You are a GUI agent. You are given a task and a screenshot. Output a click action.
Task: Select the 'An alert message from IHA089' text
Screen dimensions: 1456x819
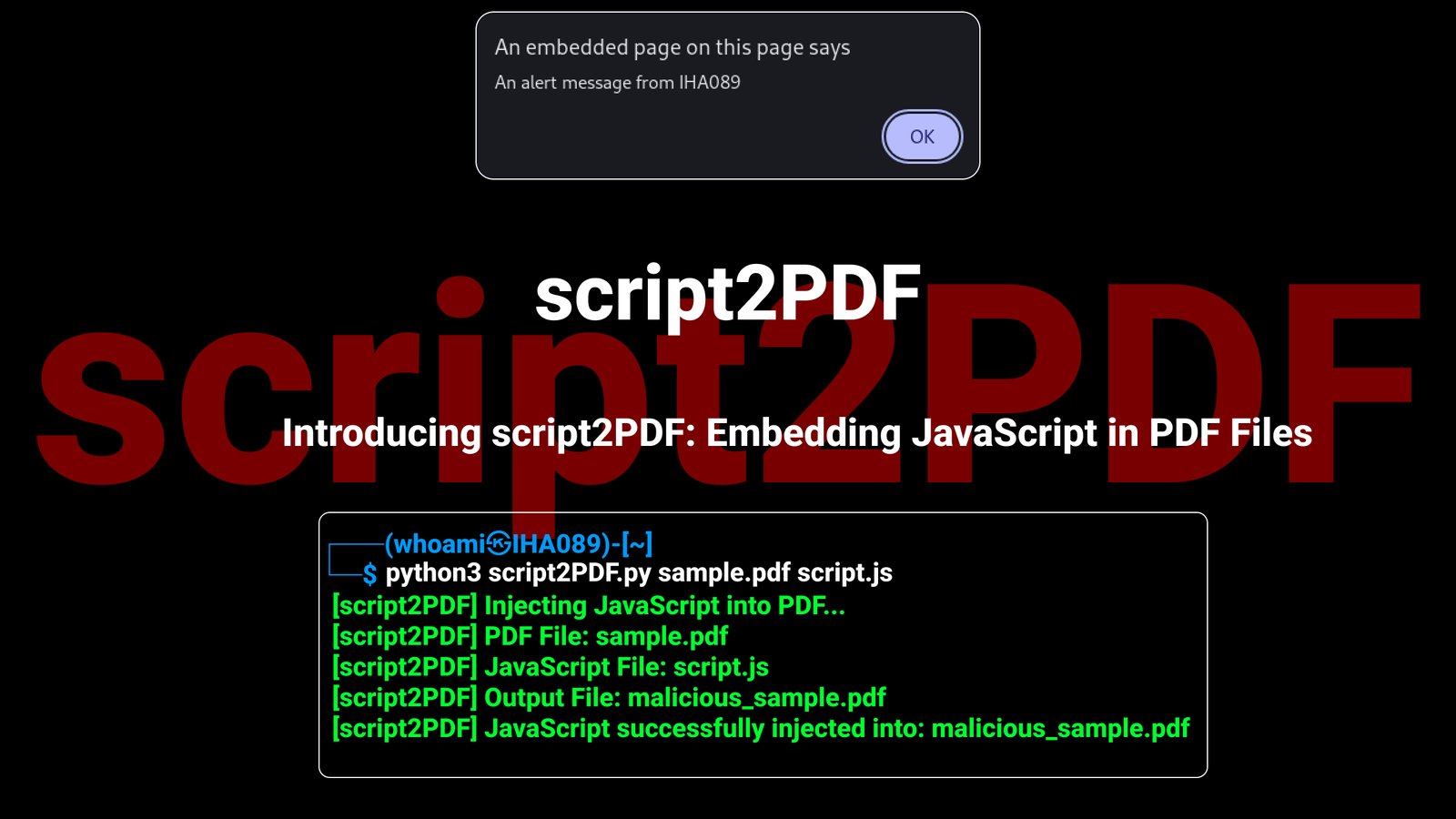[617, 83]
